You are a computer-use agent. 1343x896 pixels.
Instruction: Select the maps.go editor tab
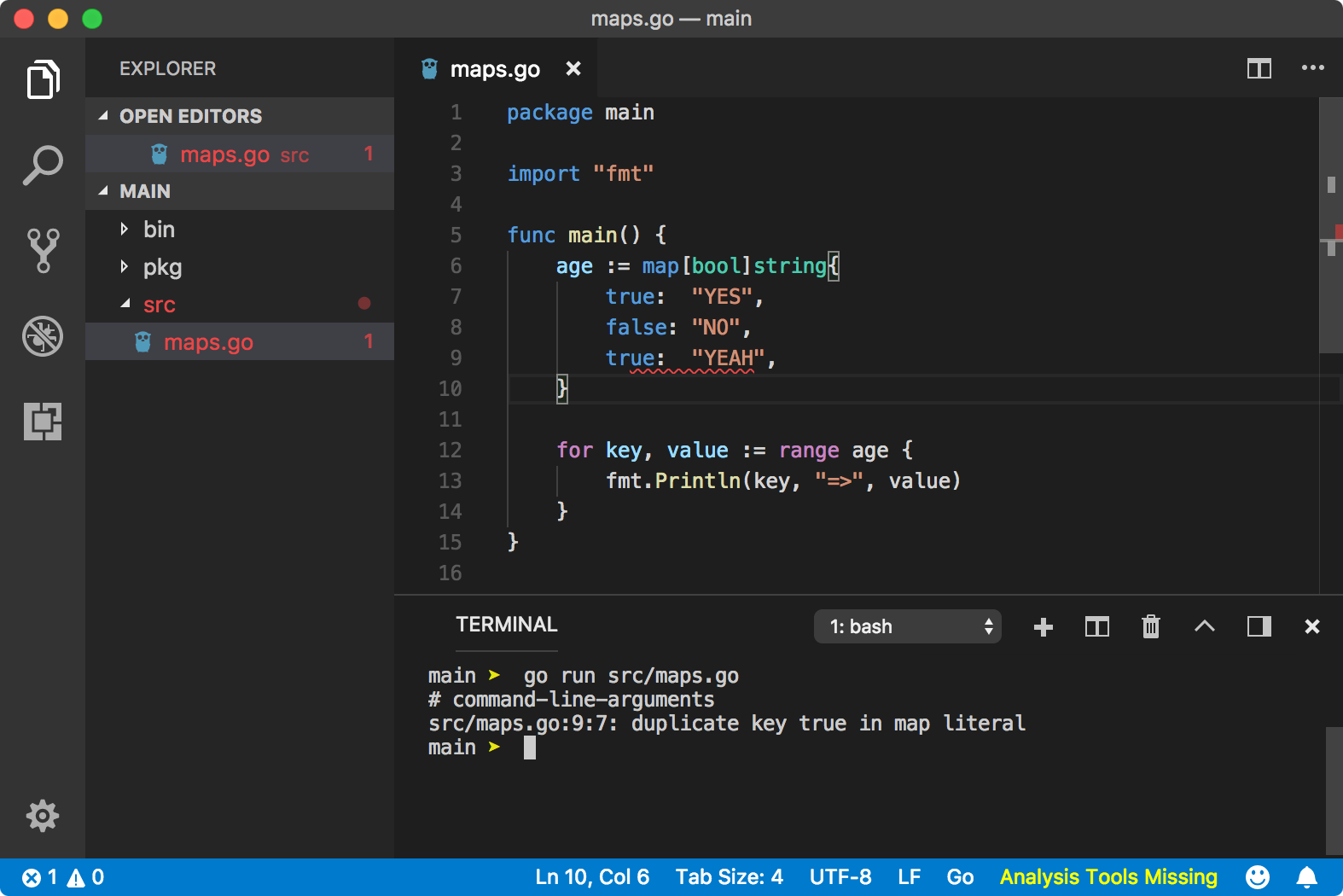coord(496,68)
